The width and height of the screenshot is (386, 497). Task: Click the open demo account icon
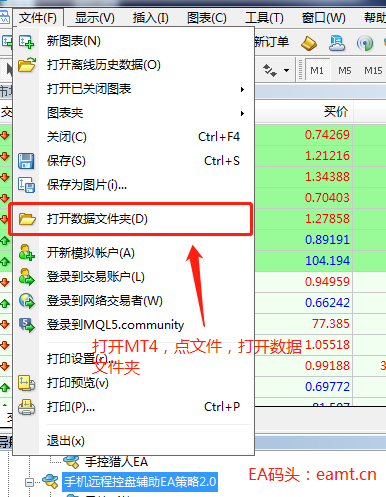(26, 252)
